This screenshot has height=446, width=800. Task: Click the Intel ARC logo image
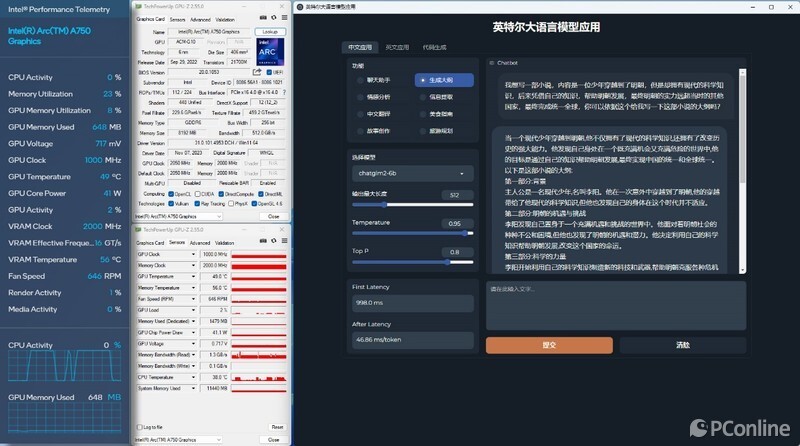pyautogui.click(x=270, y=52)
